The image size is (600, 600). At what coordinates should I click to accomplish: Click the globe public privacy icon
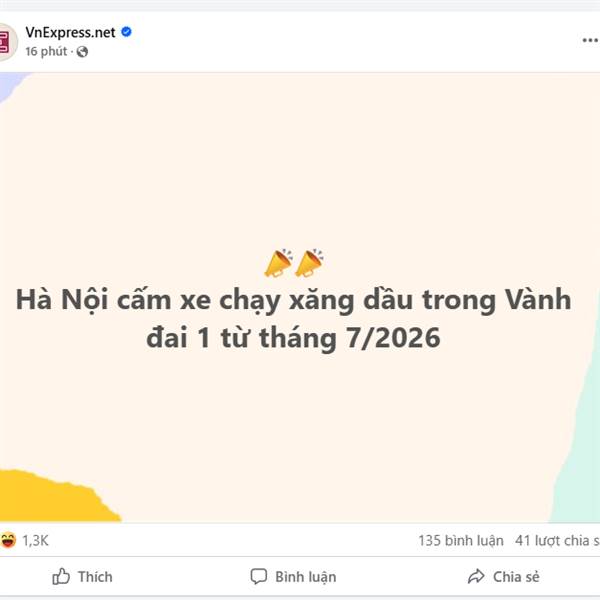[x=82, y=52]
